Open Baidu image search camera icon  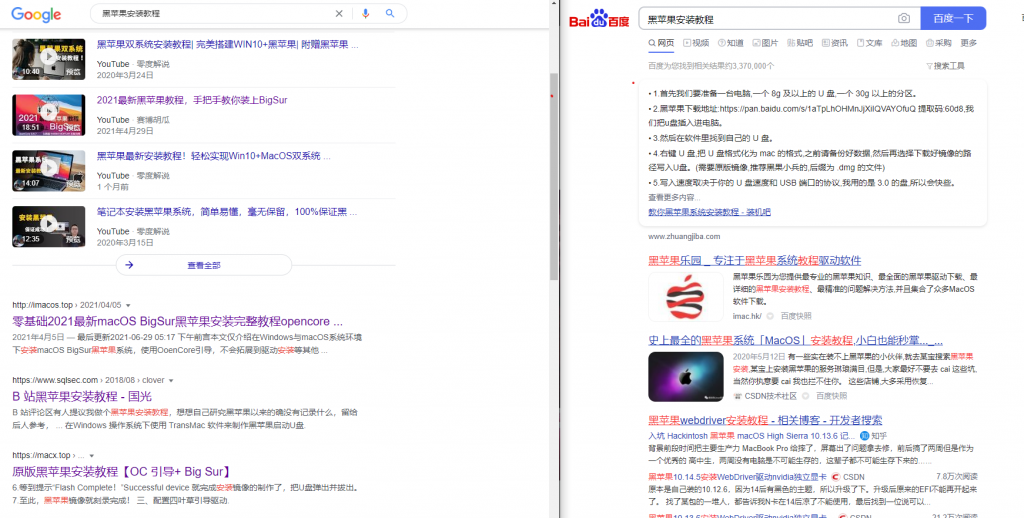click(x=904, y=18)
